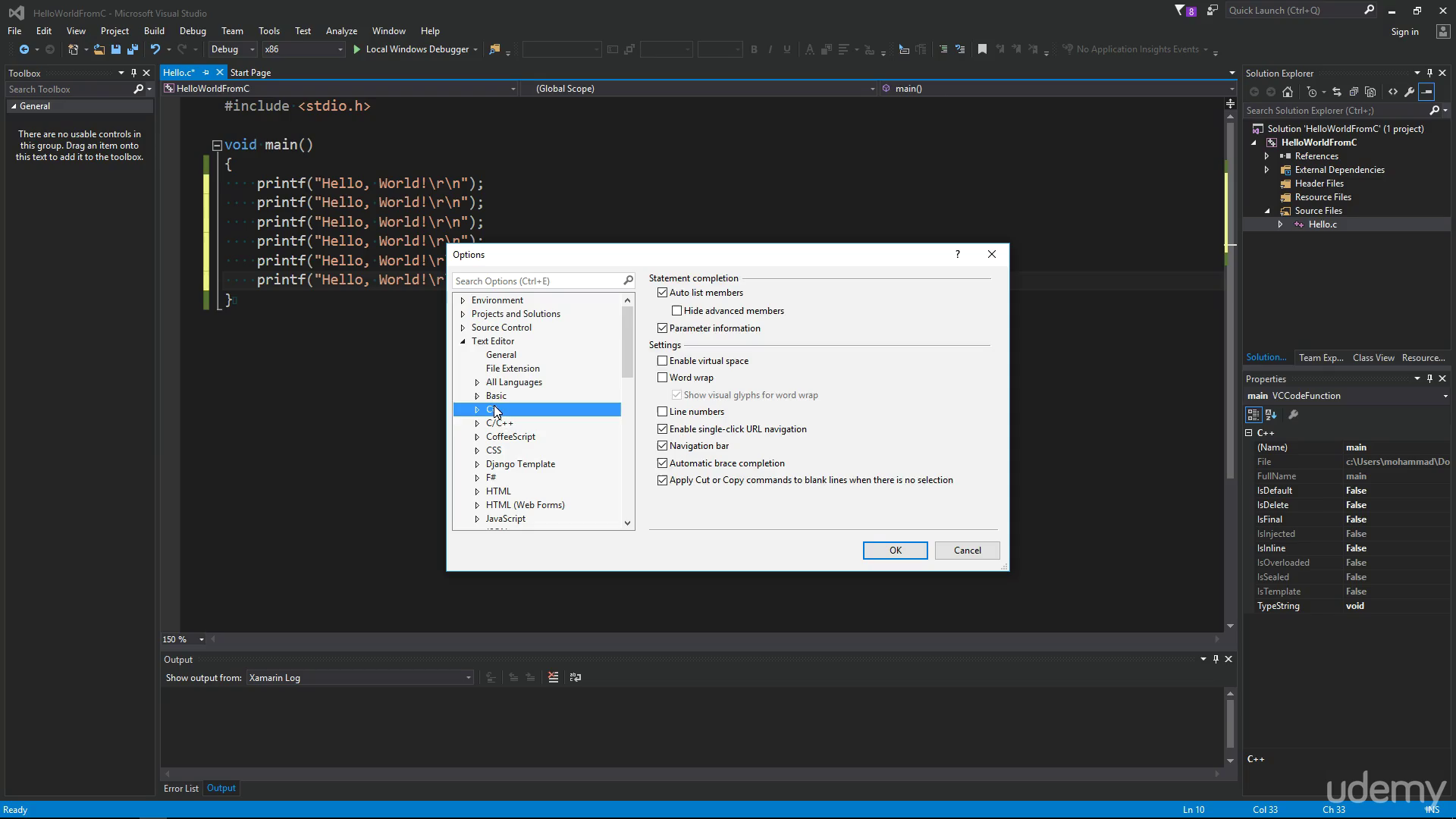Open the Show output from dropdown
Image resolution: width=1456 pixels, height=819 pixels.
[x=360, y=678]
